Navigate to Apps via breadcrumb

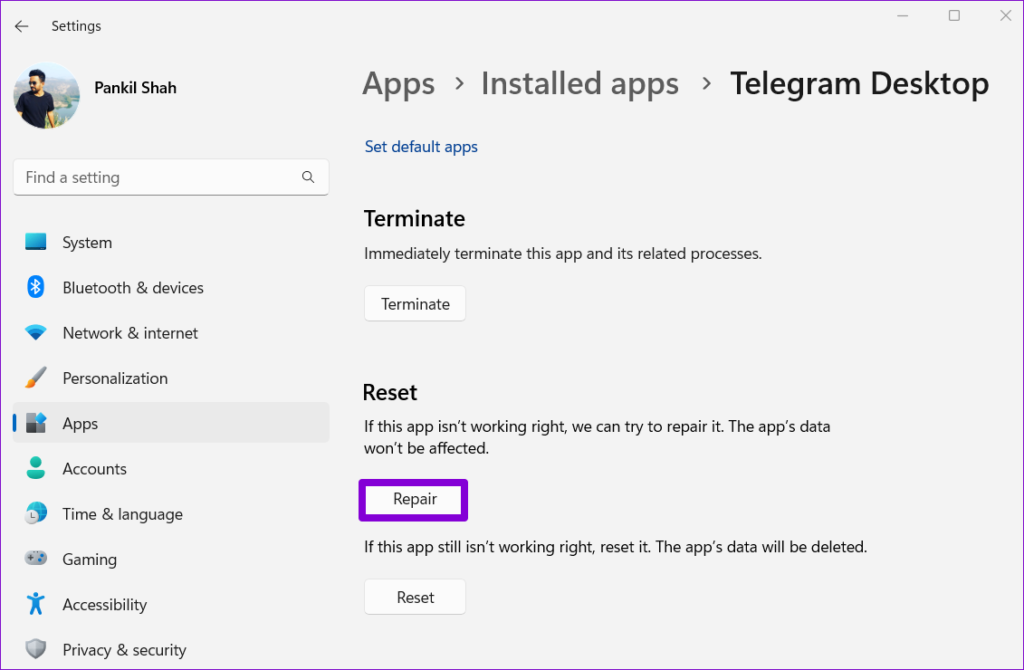coord(398,83)
